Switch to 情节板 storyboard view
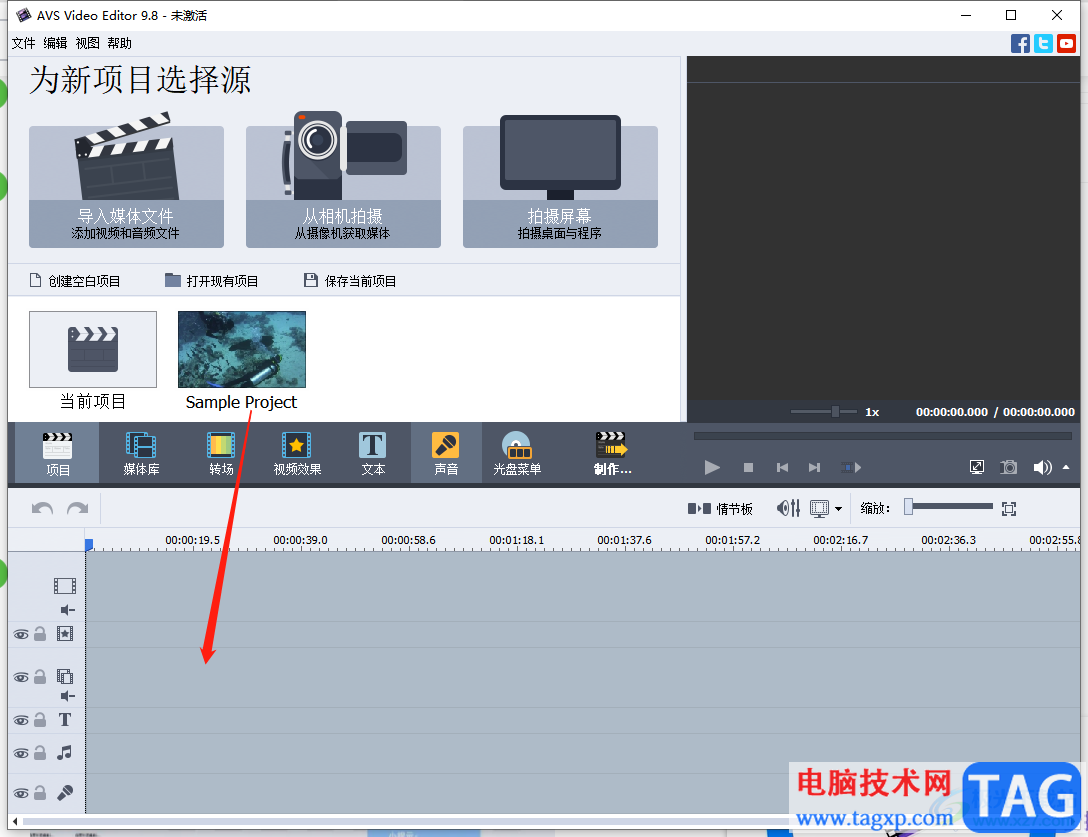 pyautogui.click(x=720, y=509)
